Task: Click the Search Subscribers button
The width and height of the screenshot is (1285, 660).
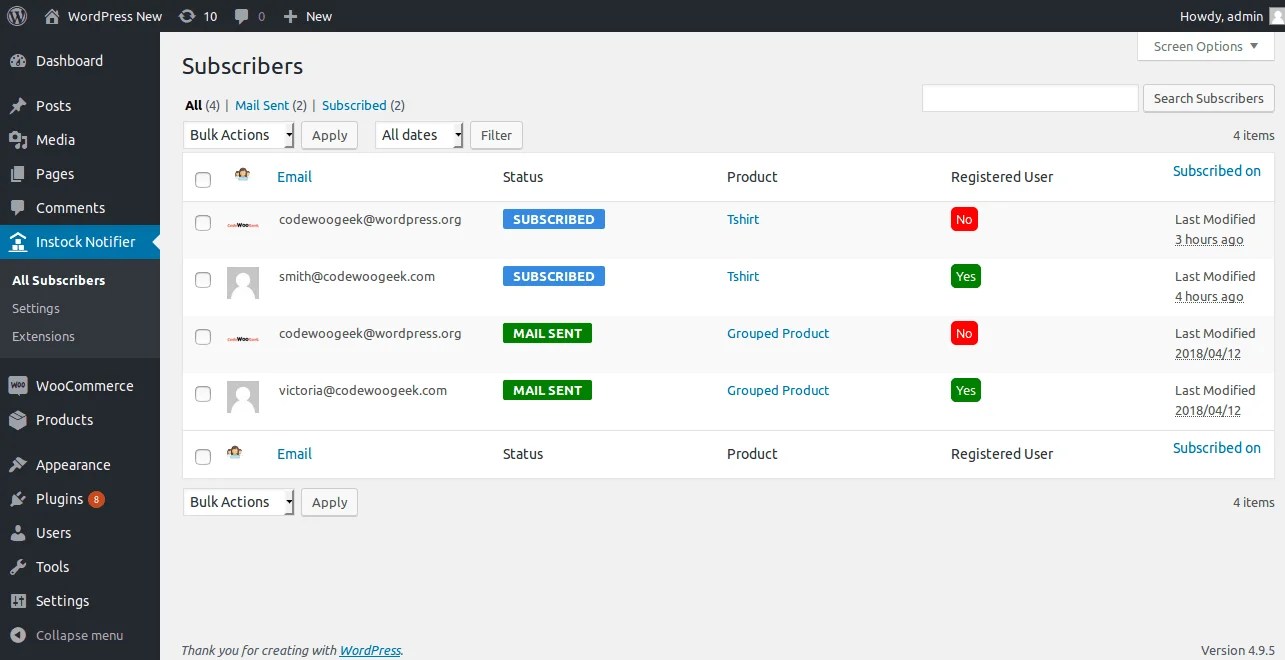Action: (1208, 98)
